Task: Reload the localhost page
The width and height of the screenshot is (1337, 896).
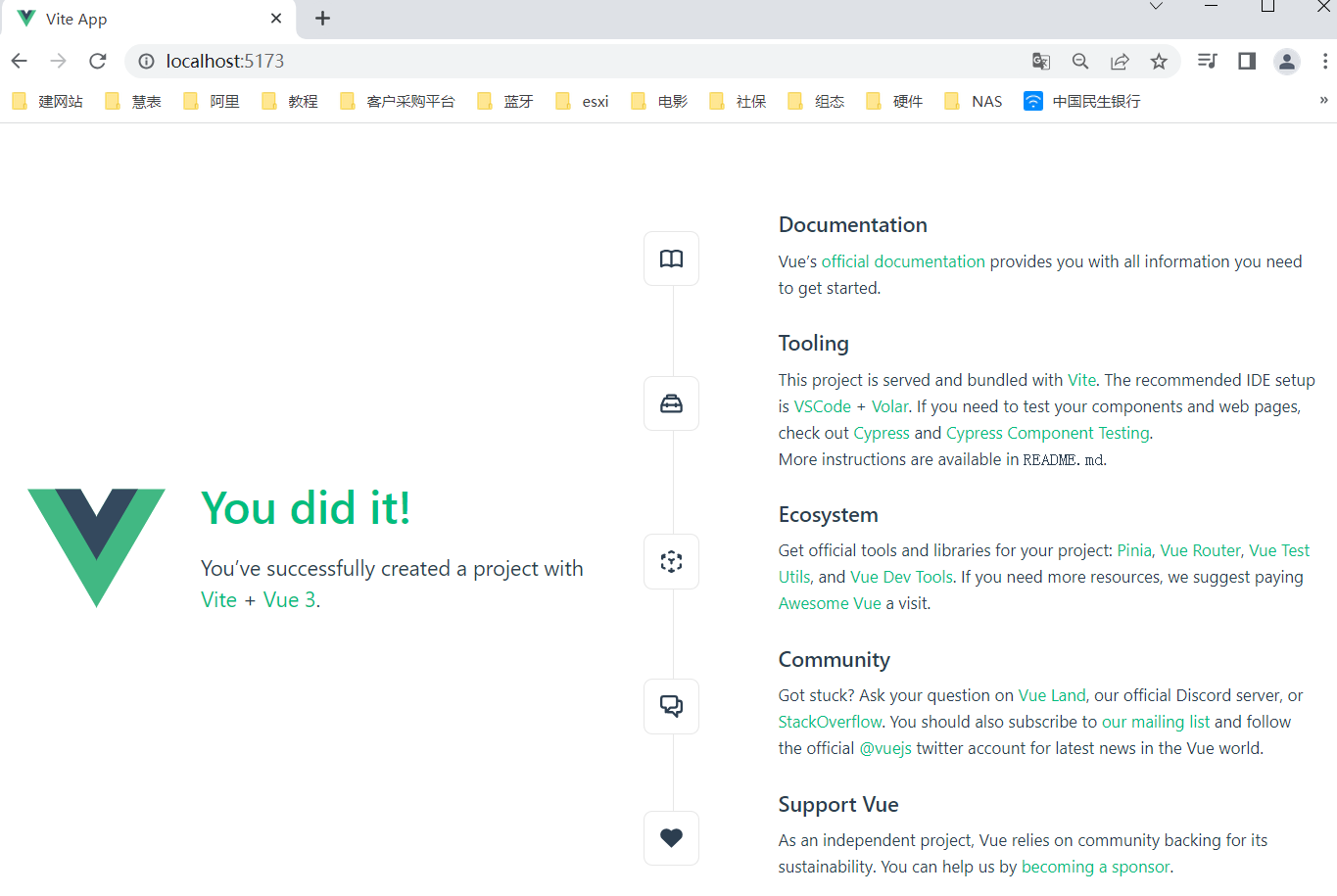Action: [x=98, y=61]
